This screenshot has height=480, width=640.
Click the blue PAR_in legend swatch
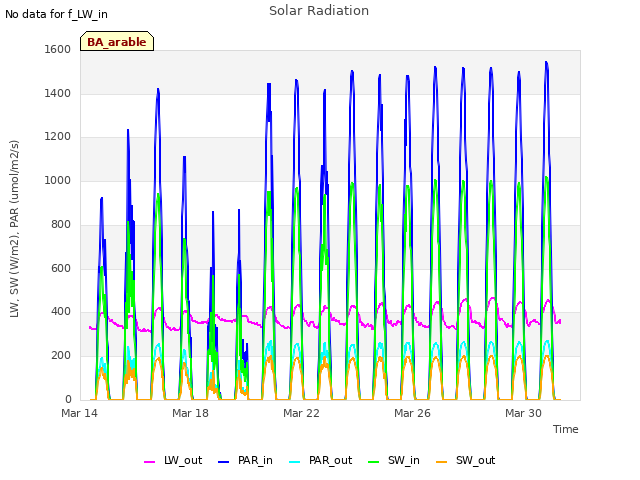(x=224, y=462)
